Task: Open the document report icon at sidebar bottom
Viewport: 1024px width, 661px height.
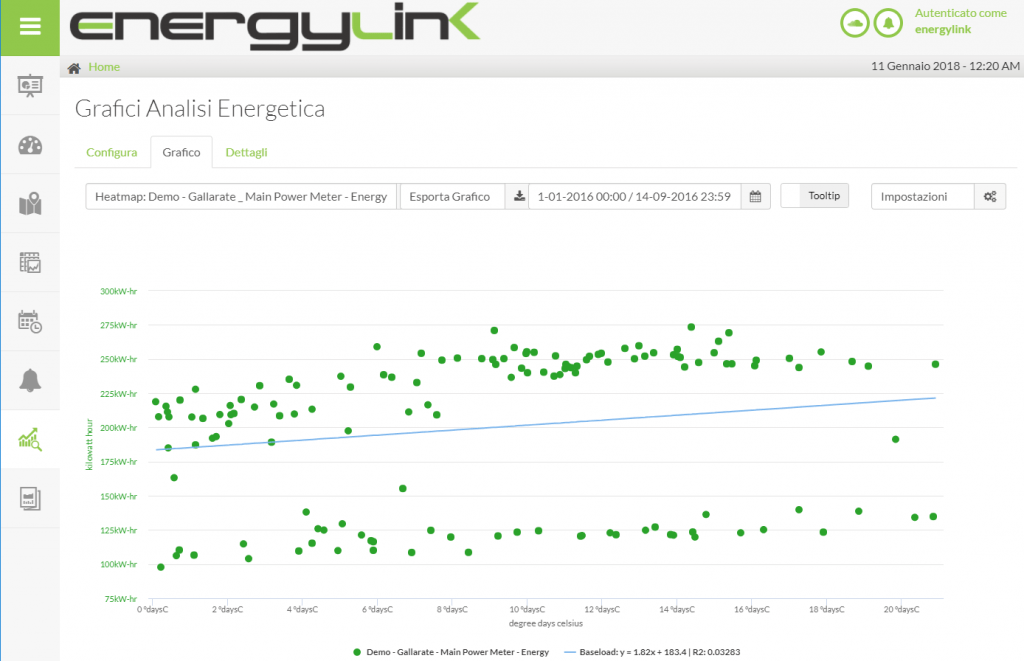Action: click(31, 498)
